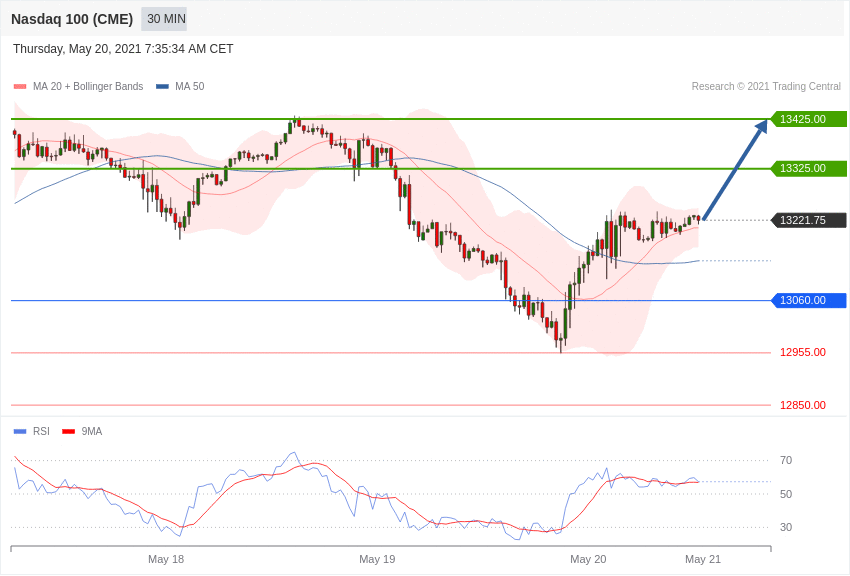850x576 pixels.
Task: Select the 13425.00 green price label
Action: [808, 119]
